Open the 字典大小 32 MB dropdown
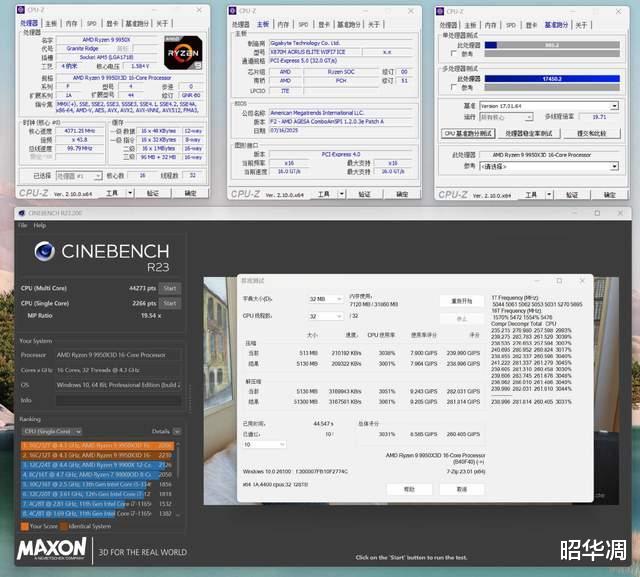This screenshot has width=640, height=577. pos(325,299)
